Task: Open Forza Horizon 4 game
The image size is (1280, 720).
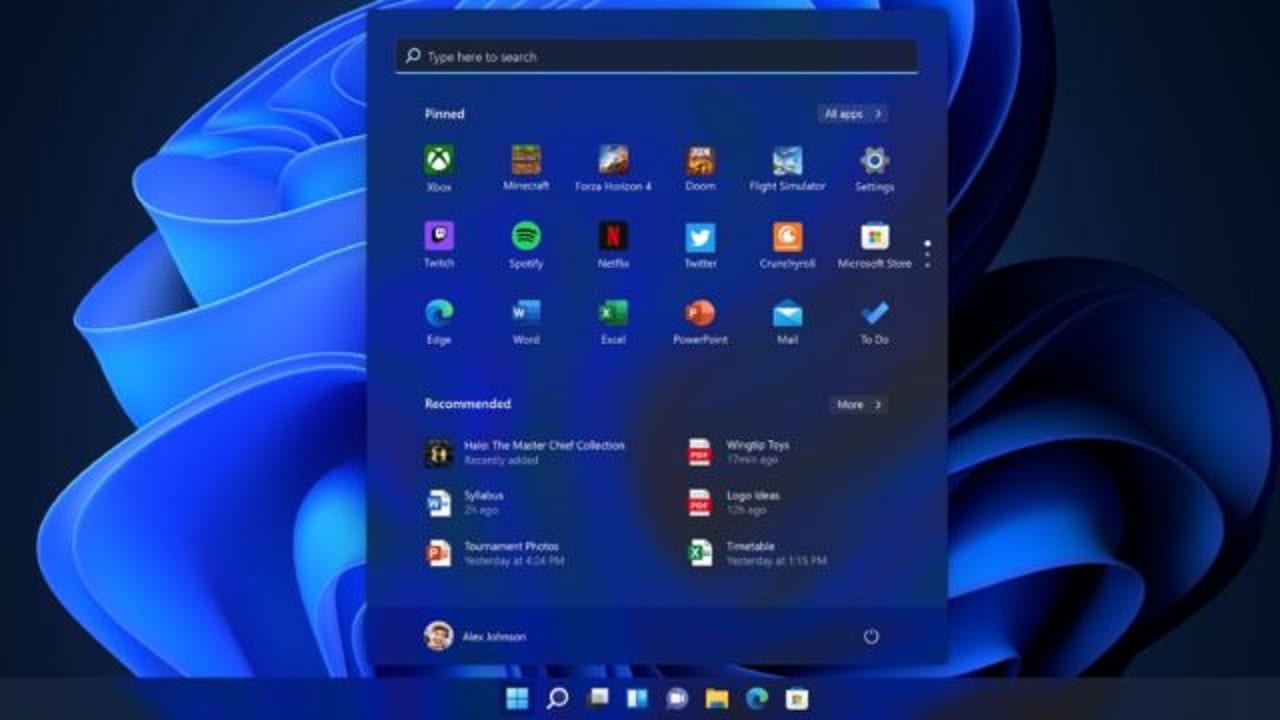Action: (613, 168)
